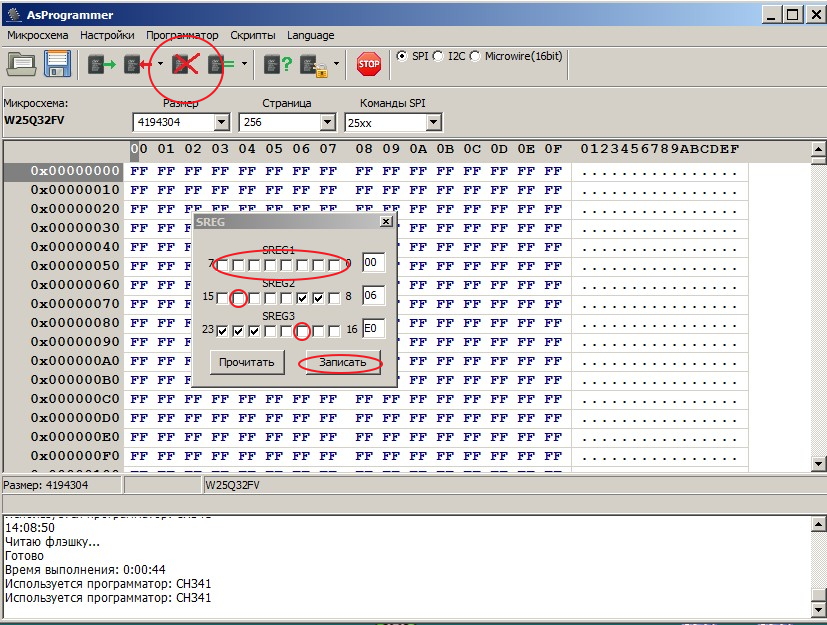Click the read chip icon with green arrow
The width and height of the screenshot is (827, 625).
(x=101, y=65)
